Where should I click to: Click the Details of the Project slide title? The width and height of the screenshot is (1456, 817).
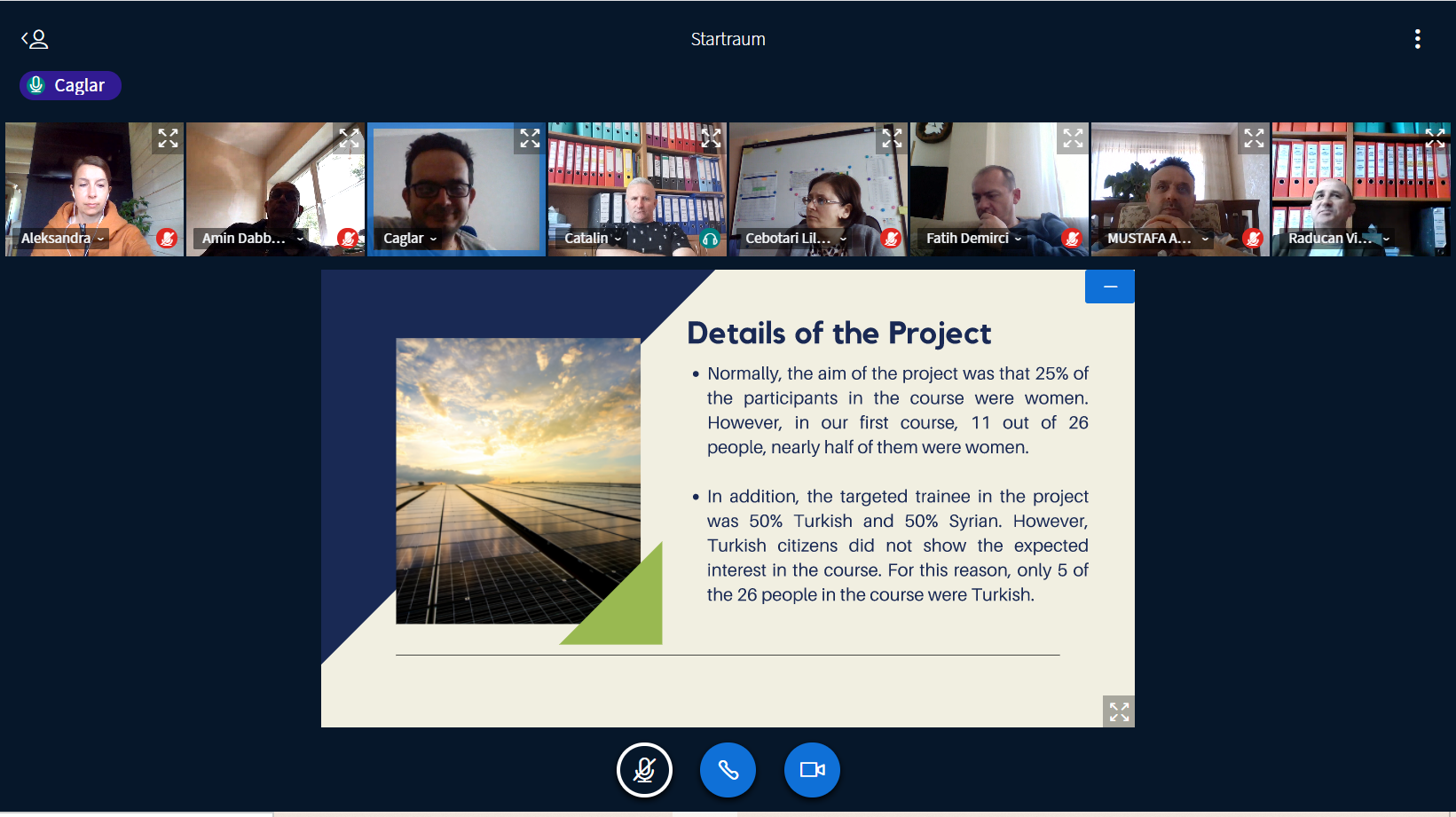tap(838, 334)
